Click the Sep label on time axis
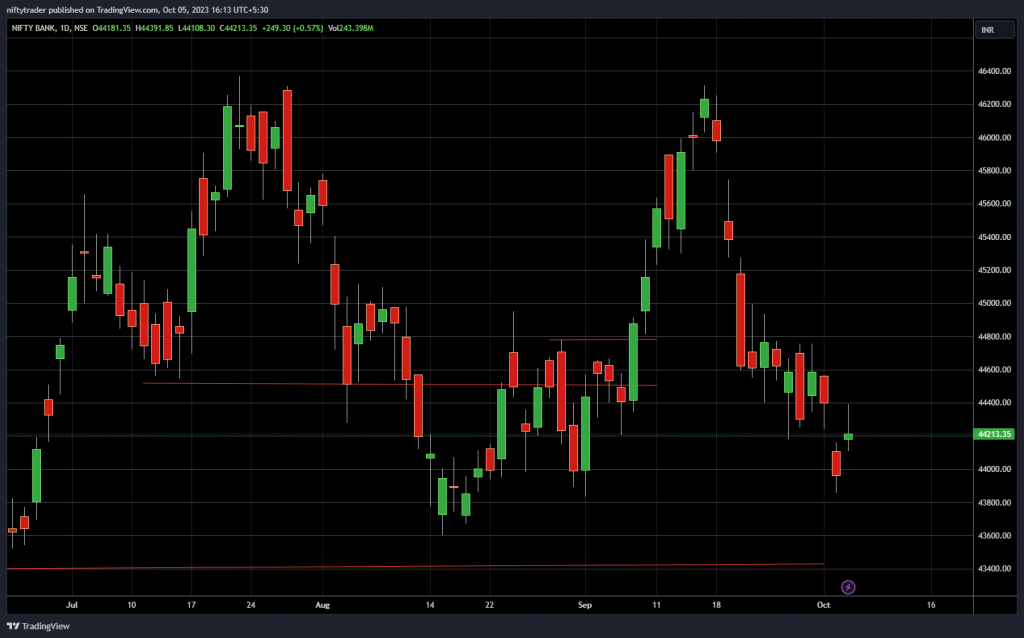 coord(585,605)
